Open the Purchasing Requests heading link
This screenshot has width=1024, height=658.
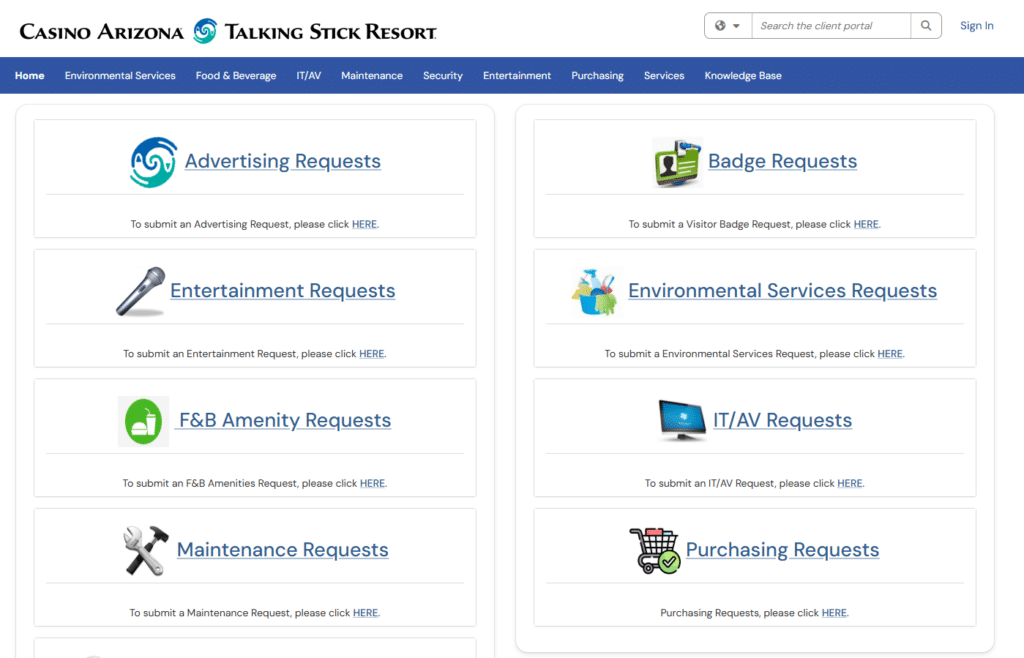[x=782, y=550]
